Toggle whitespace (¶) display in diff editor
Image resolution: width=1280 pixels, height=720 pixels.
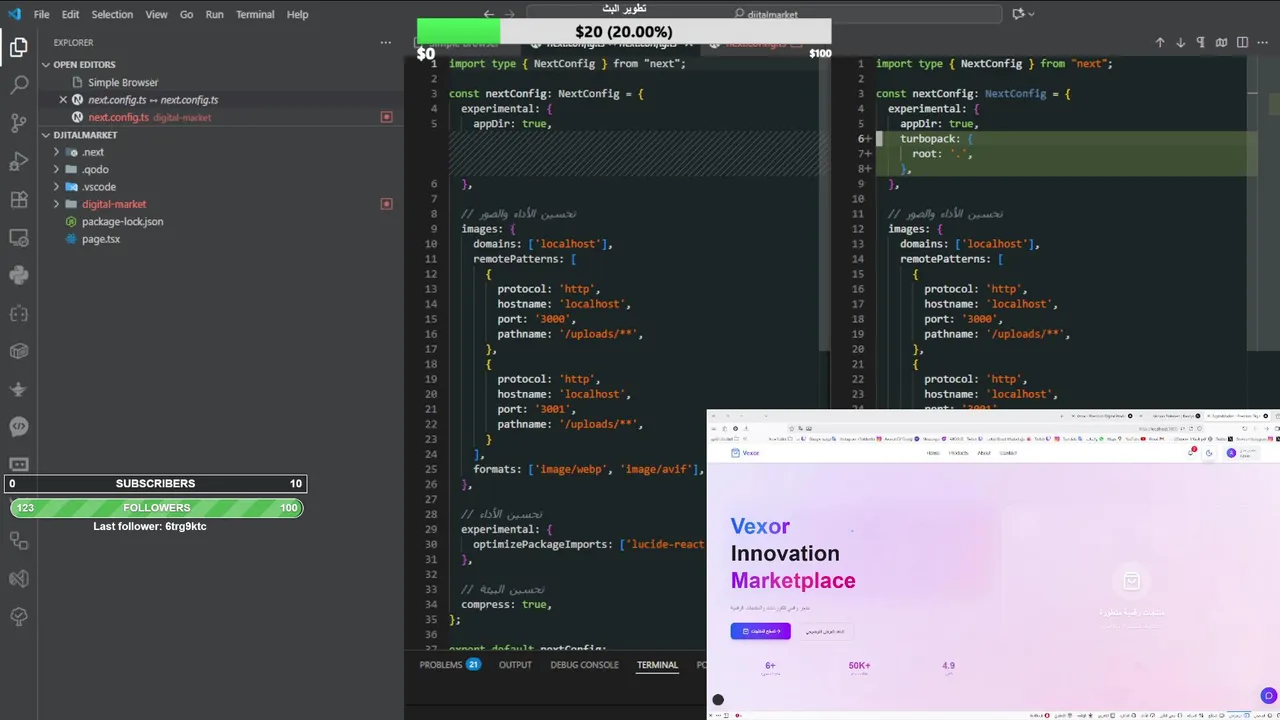pos(1201,42)
